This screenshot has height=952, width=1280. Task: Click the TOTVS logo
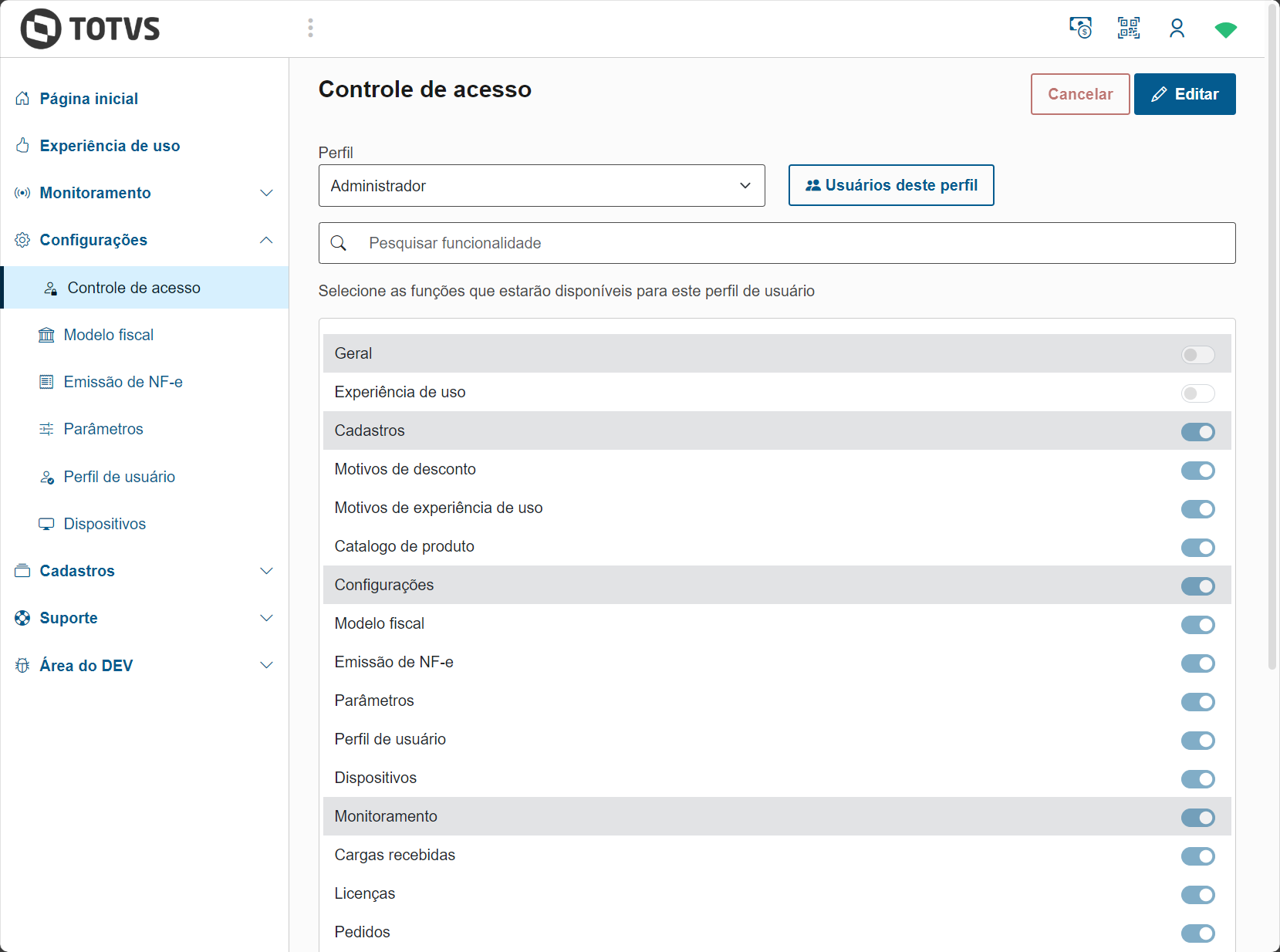90,29
